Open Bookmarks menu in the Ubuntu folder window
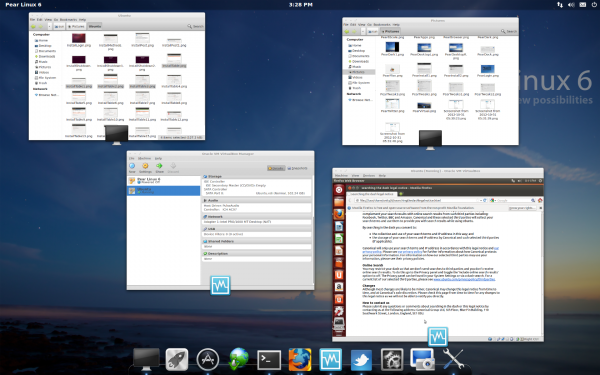Image resolution: width=600 pixels, height=375 pixels. [x=68, y=20]
